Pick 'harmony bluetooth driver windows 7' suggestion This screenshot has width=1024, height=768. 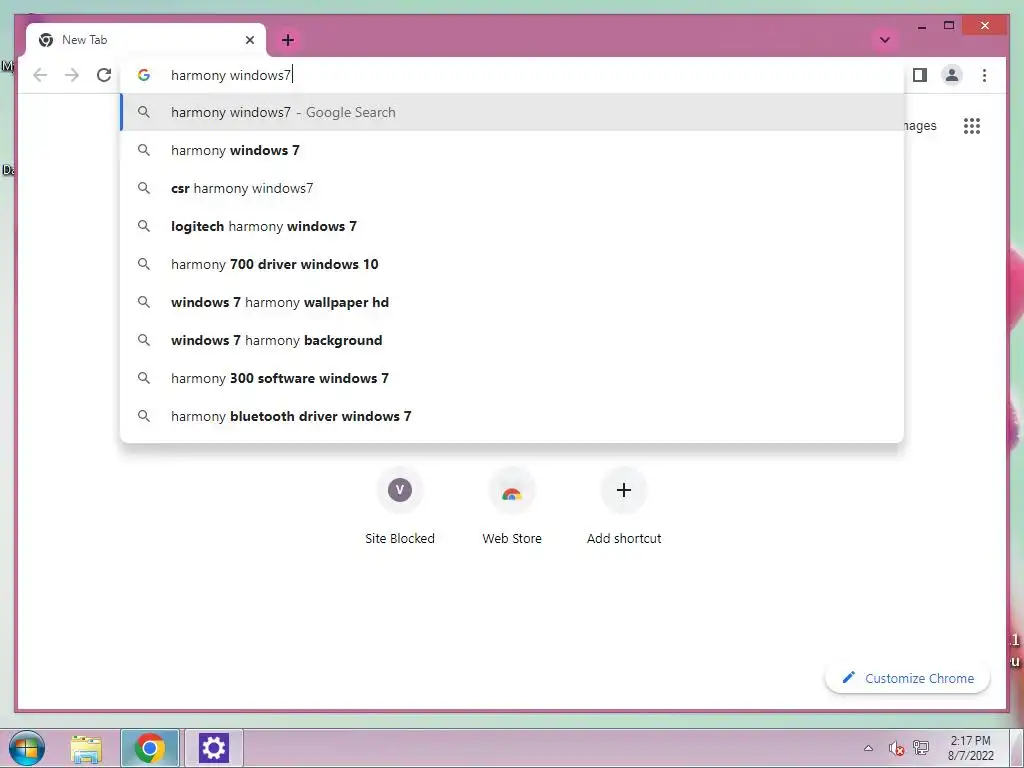click(x=512, y=416)
